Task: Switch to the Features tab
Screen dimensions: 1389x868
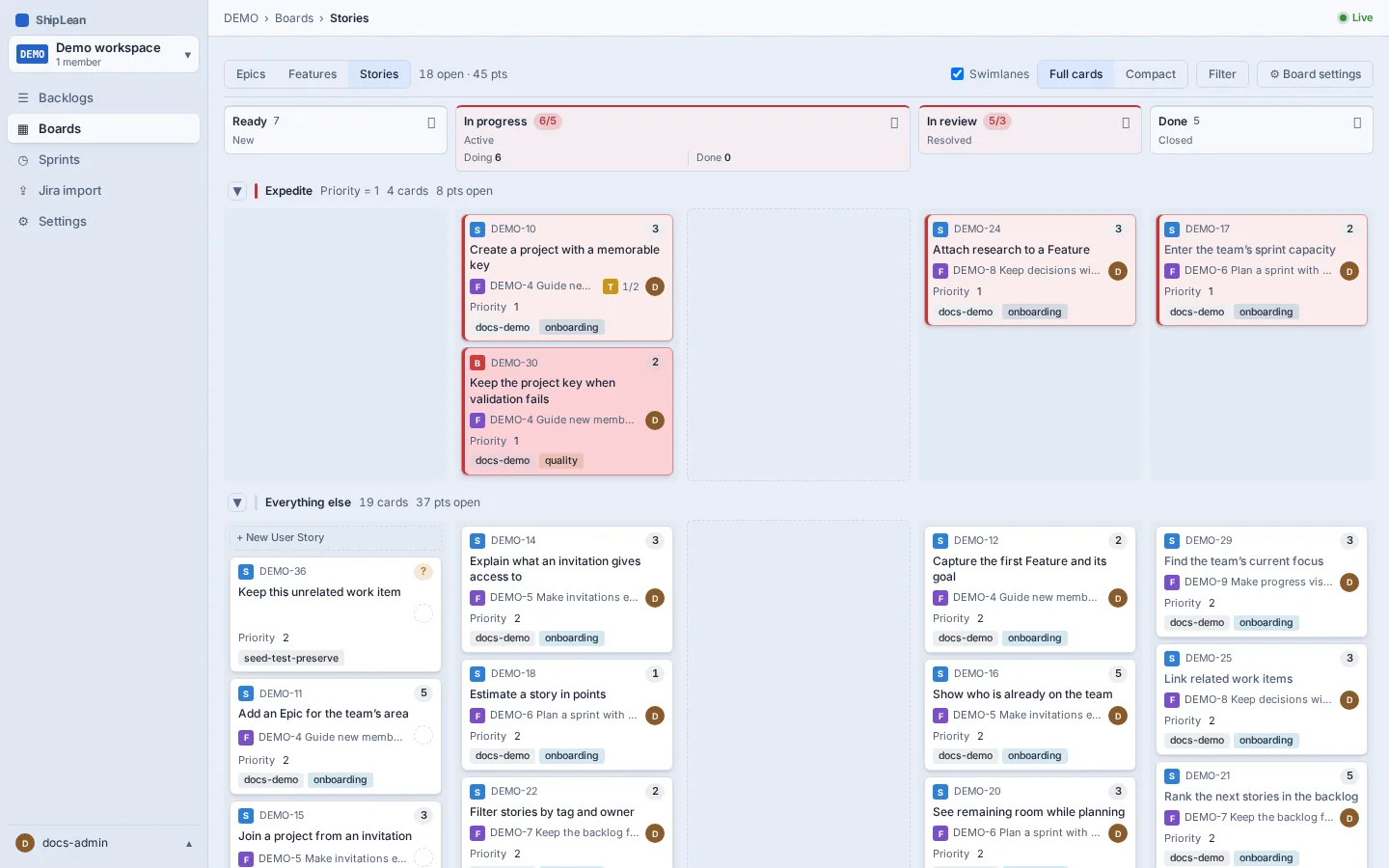Action: [x=313, y=74]
